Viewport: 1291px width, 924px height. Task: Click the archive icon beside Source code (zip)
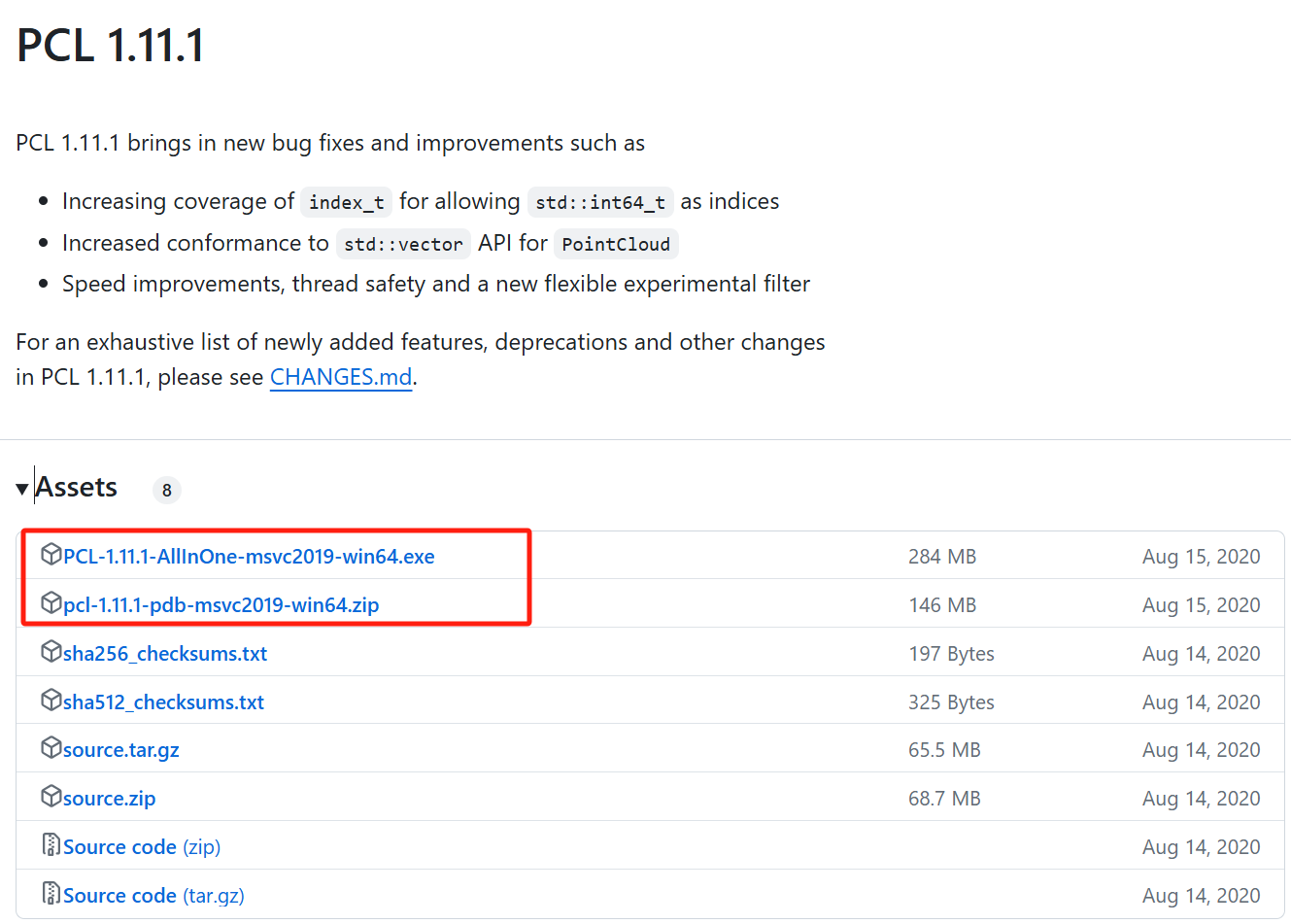tap(51, 845)
